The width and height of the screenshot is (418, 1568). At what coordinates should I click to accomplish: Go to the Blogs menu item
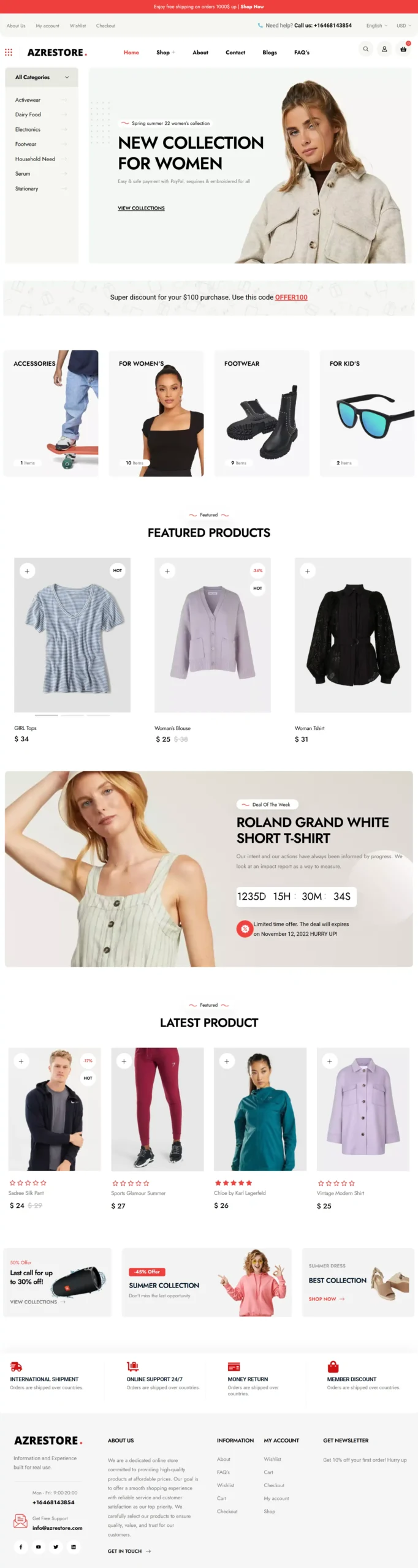[x=270, y=53]
